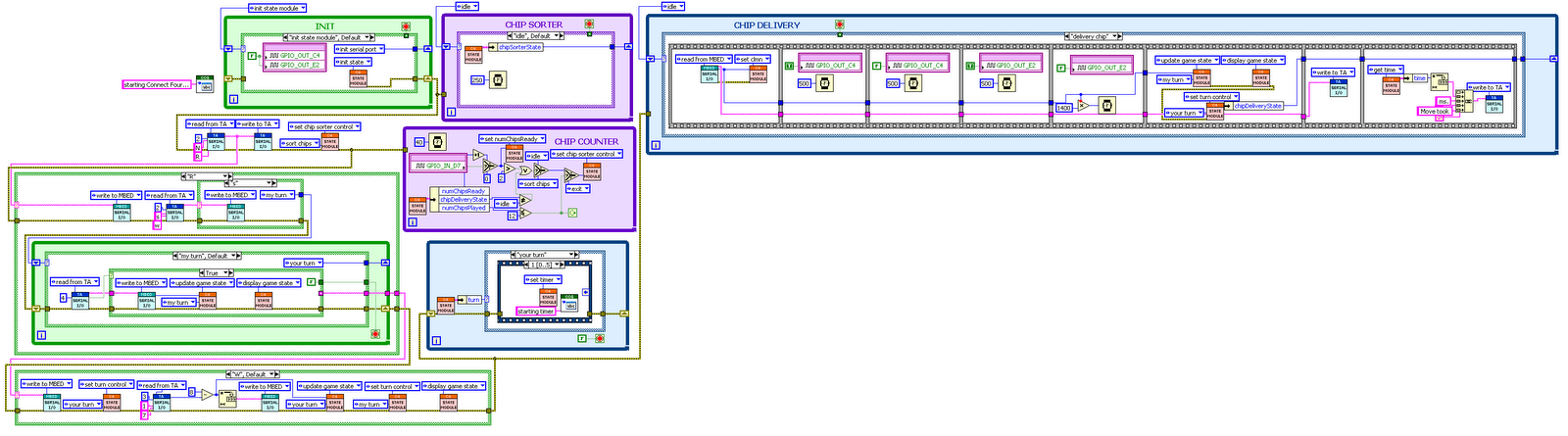Open '"delivery chip"' case selector
The height and width of the screenshot is (436, 1568).
point(1093,36)
